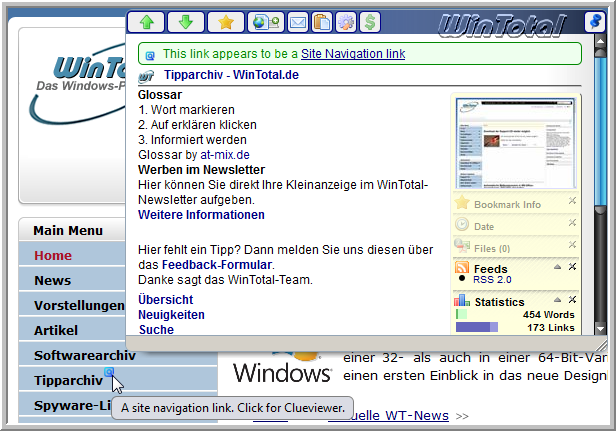Open the gear settings toolbar icon
Image resolution: width=616 pixels, height=431 pixels.
[346, 22]
